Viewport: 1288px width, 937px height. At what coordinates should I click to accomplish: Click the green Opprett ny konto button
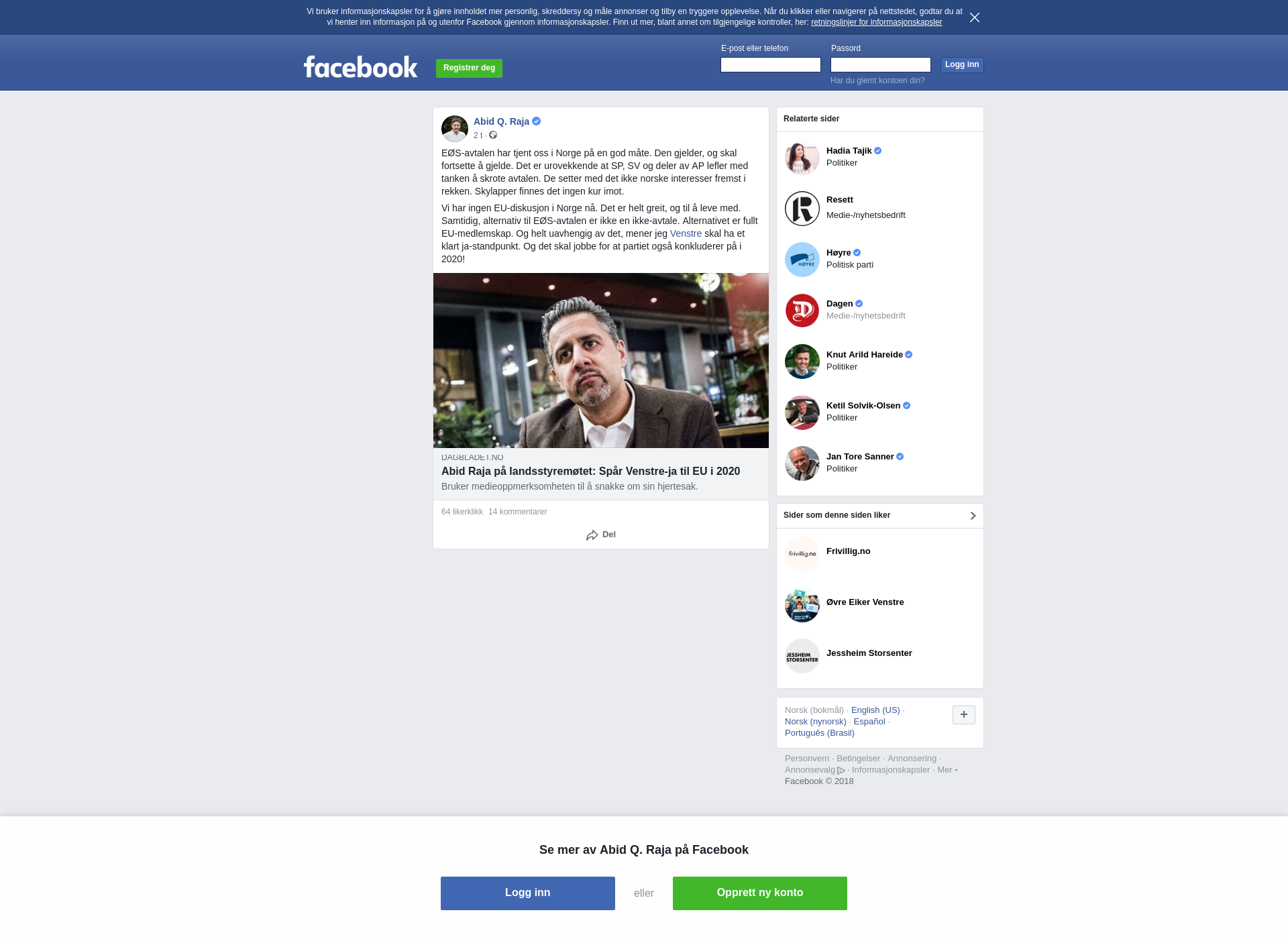[x=760, y=893]
